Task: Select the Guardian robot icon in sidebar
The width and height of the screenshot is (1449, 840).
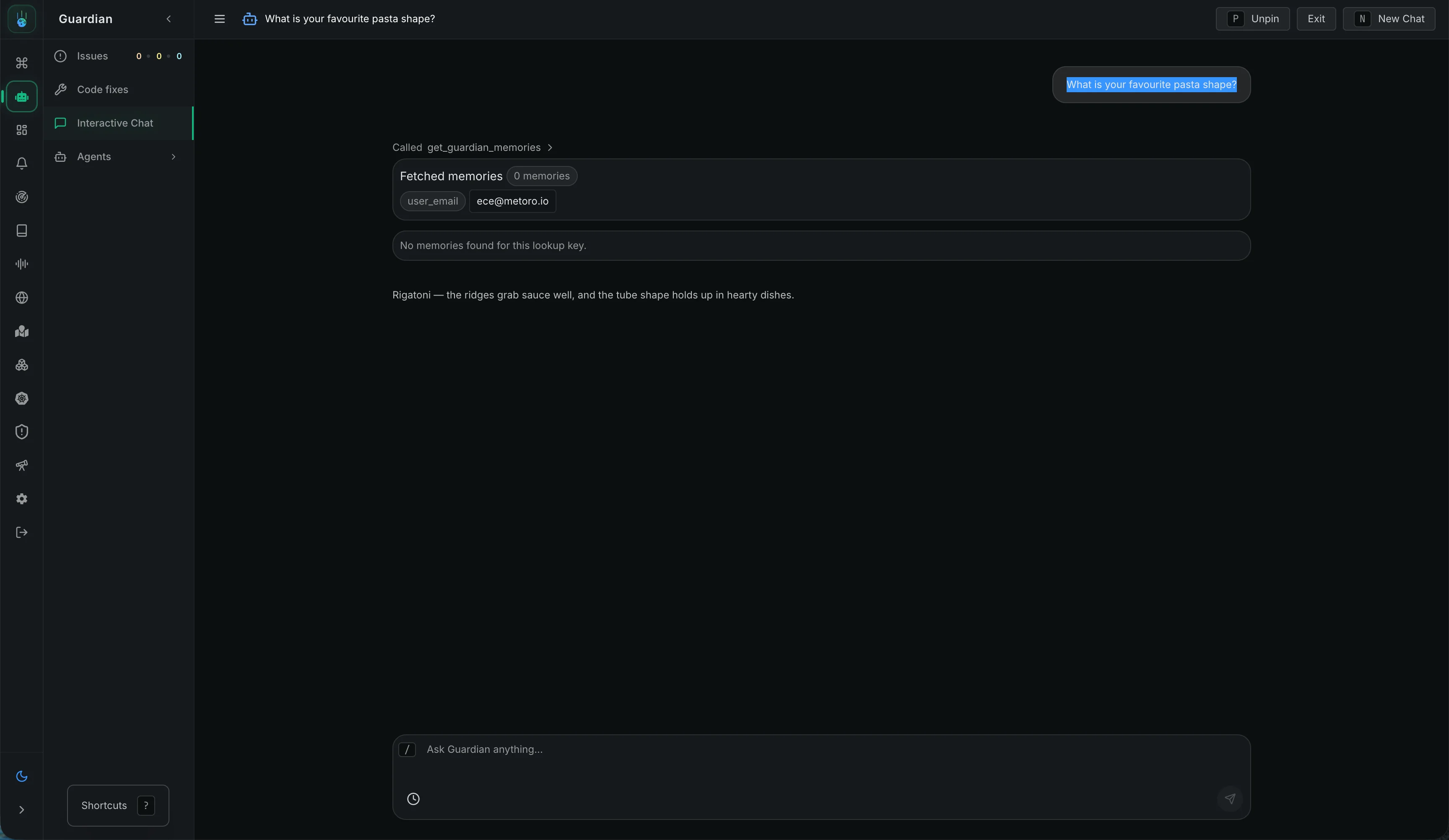Action: (22, 96)
